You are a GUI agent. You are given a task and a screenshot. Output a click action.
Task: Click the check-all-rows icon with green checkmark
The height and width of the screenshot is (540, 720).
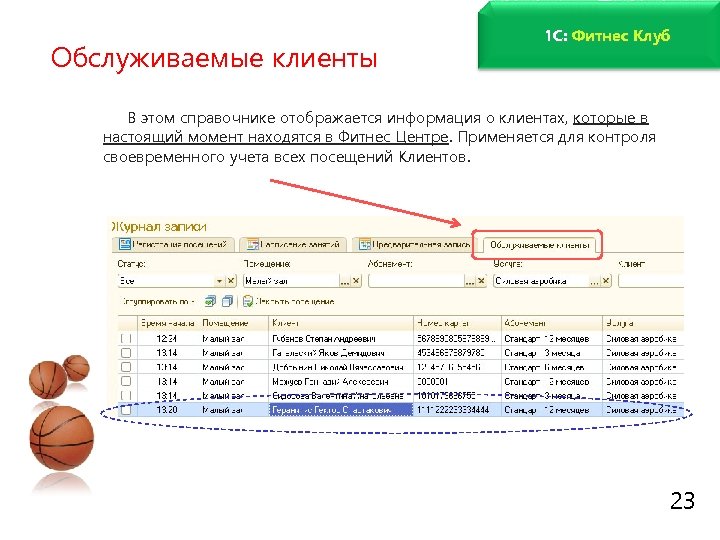click(x=210, y=301)
